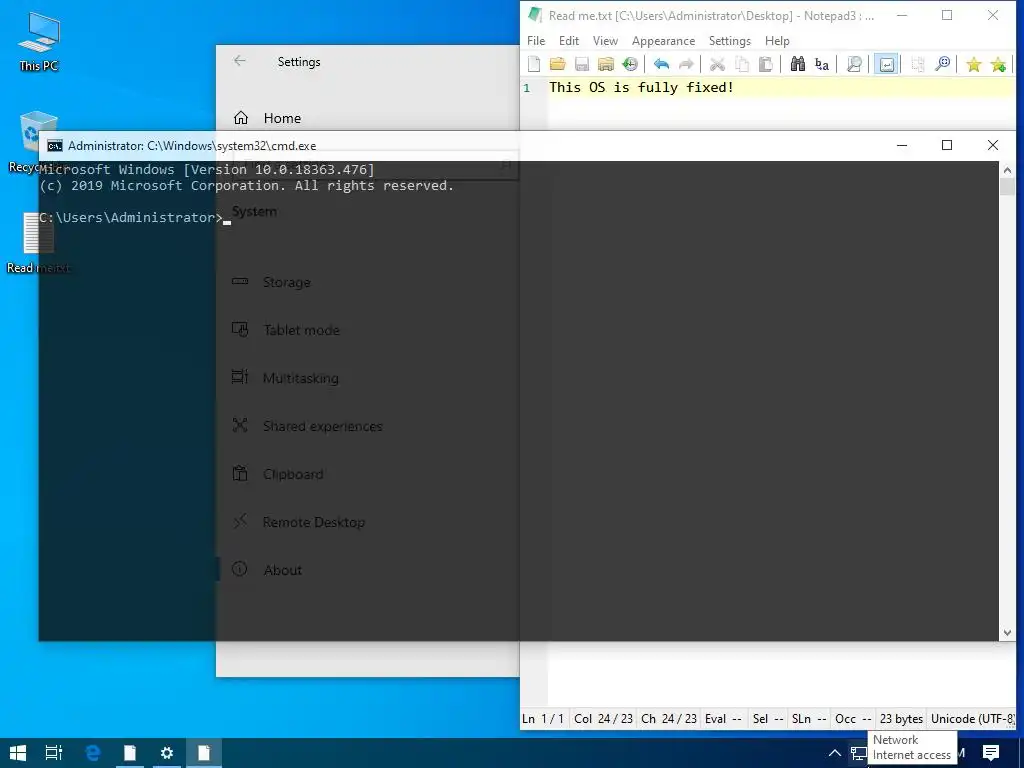This screenshot has height=768, width=1024.
Task: Maximize the cmd.exe window
Action: tap(947, 145)
